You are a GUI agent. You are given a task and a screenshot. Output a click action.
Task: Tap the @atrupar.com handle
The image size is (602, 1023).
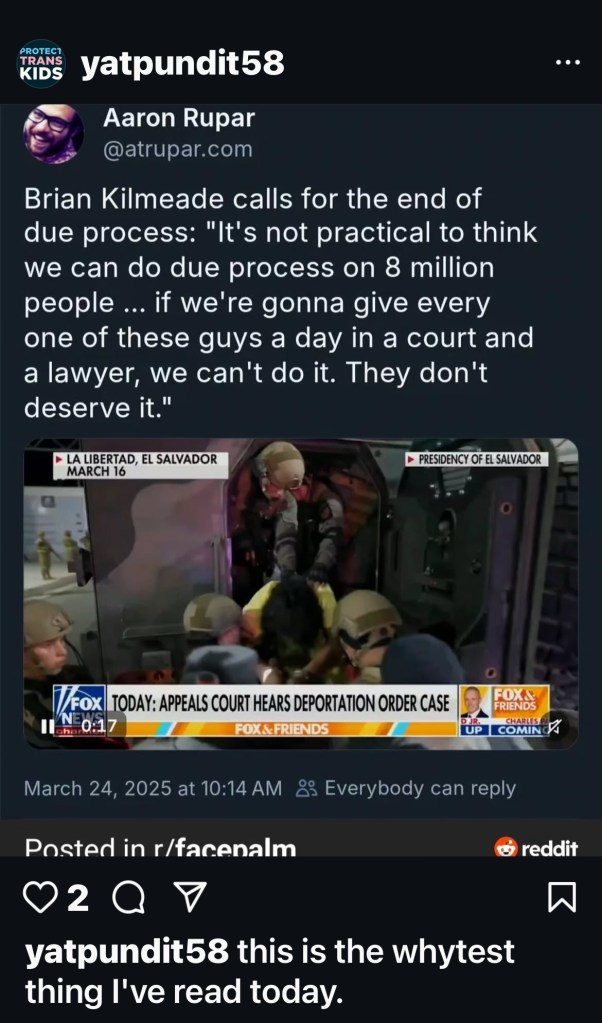[178, 149]
